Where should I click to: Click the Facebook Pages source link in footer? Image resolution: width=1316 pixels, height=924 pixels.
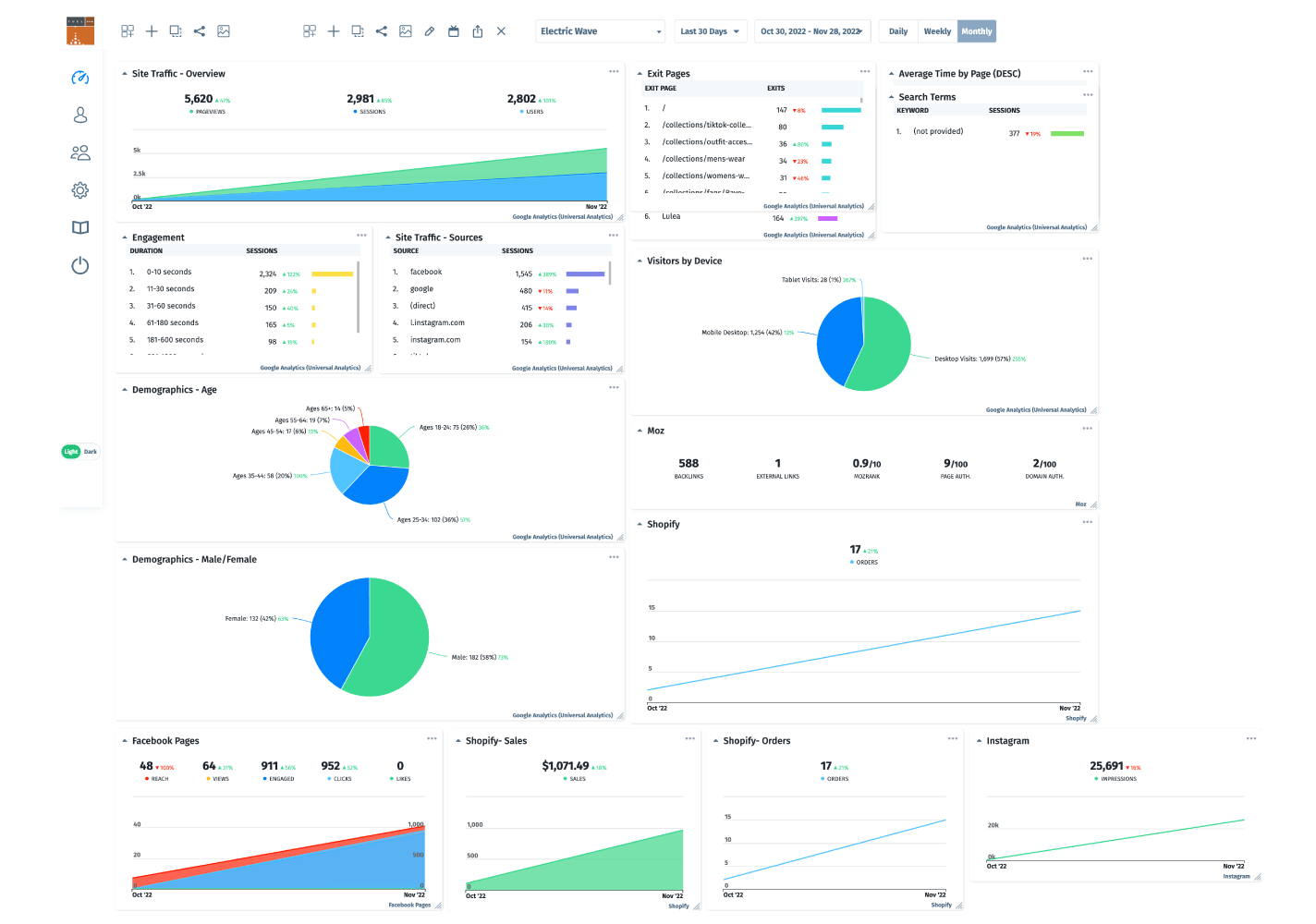click(x=409, y=906)
